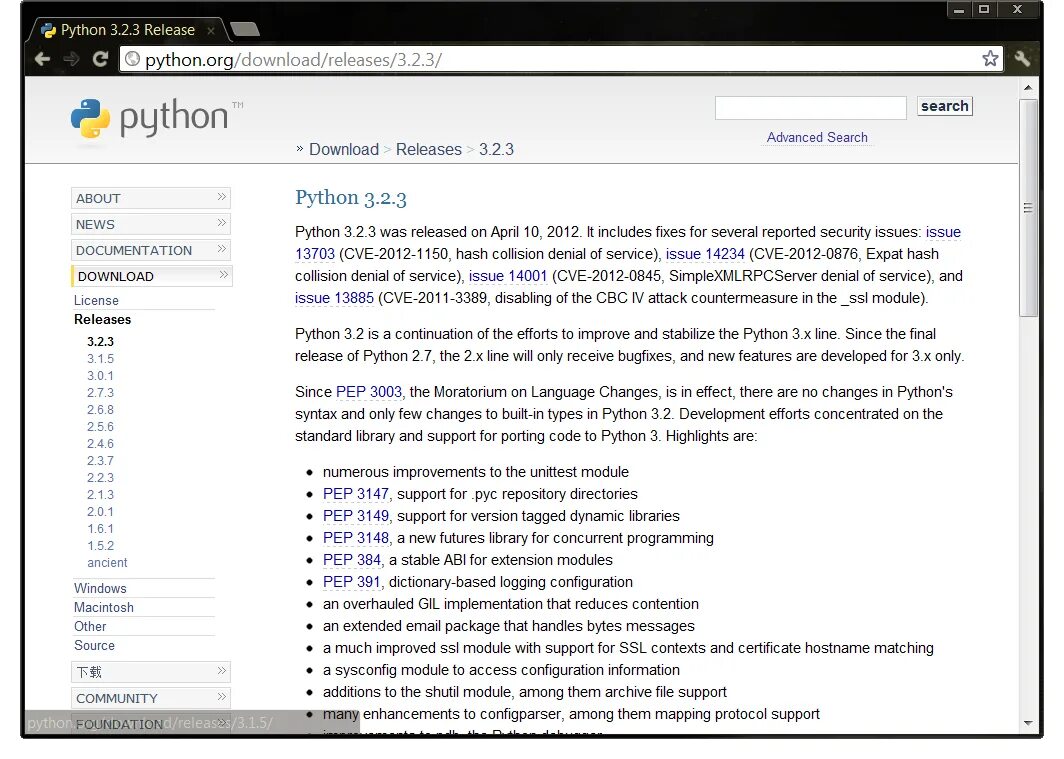The width and height of the screenshot is (1064, 759).
Task: Open the Source download link
Action: 94,645
